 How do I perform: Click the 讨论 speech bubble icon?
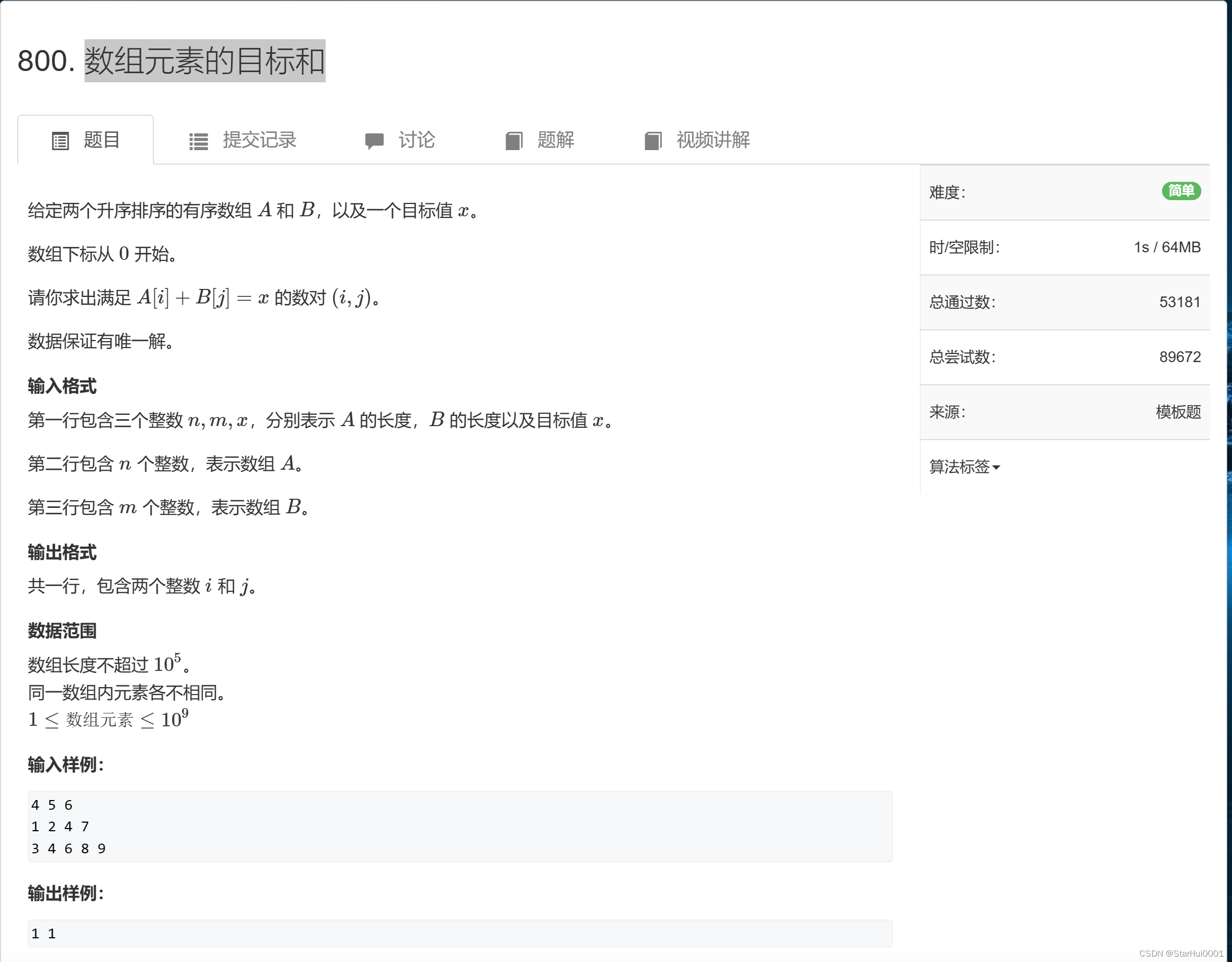pyautogui.click(x=374, y=140)
